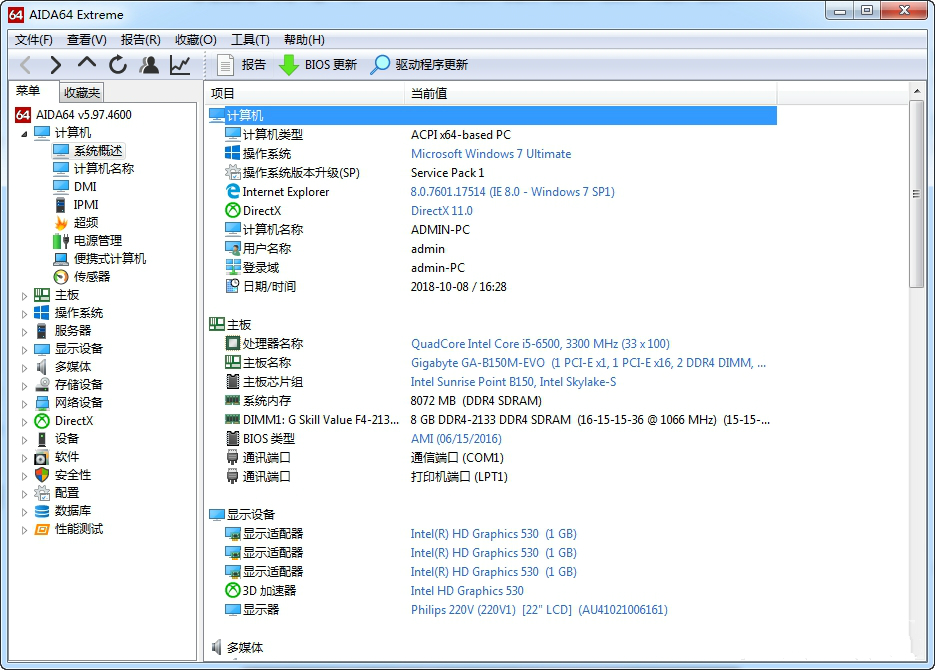Collapse the 计算机 tree node
The width and height of the screenshot is (935, 670).
(25, 133)
